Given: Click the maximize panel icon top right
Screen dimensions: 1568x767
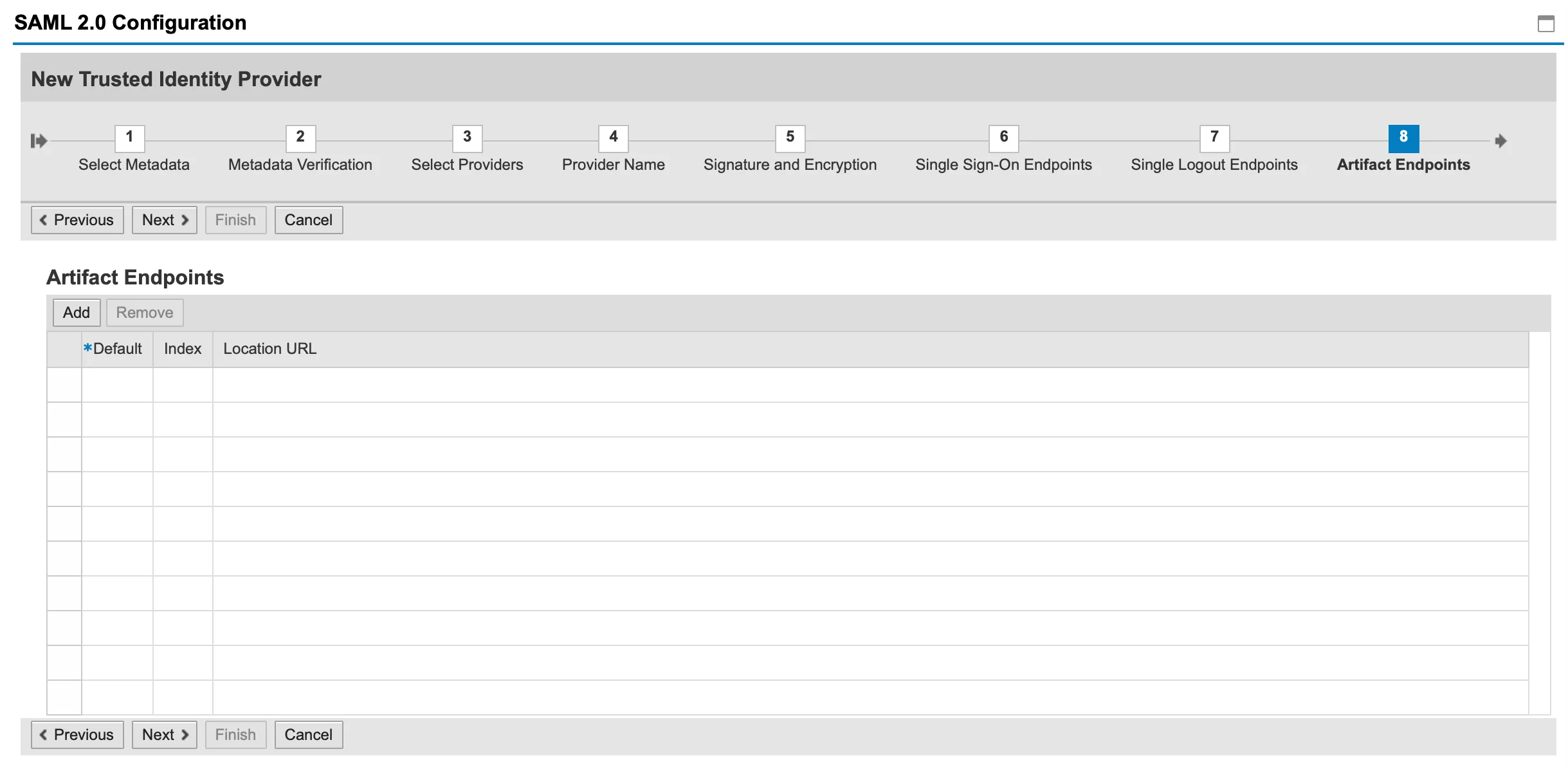Looking at the screenshot, I should coord(1545,24).
